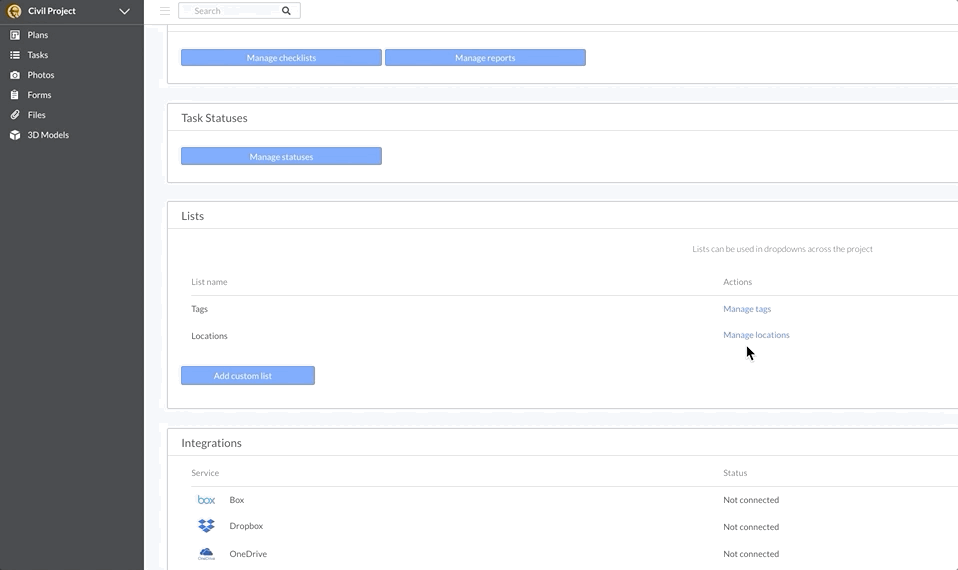Click the Plans icon in sidebar
958x570 pixels.
15,35
